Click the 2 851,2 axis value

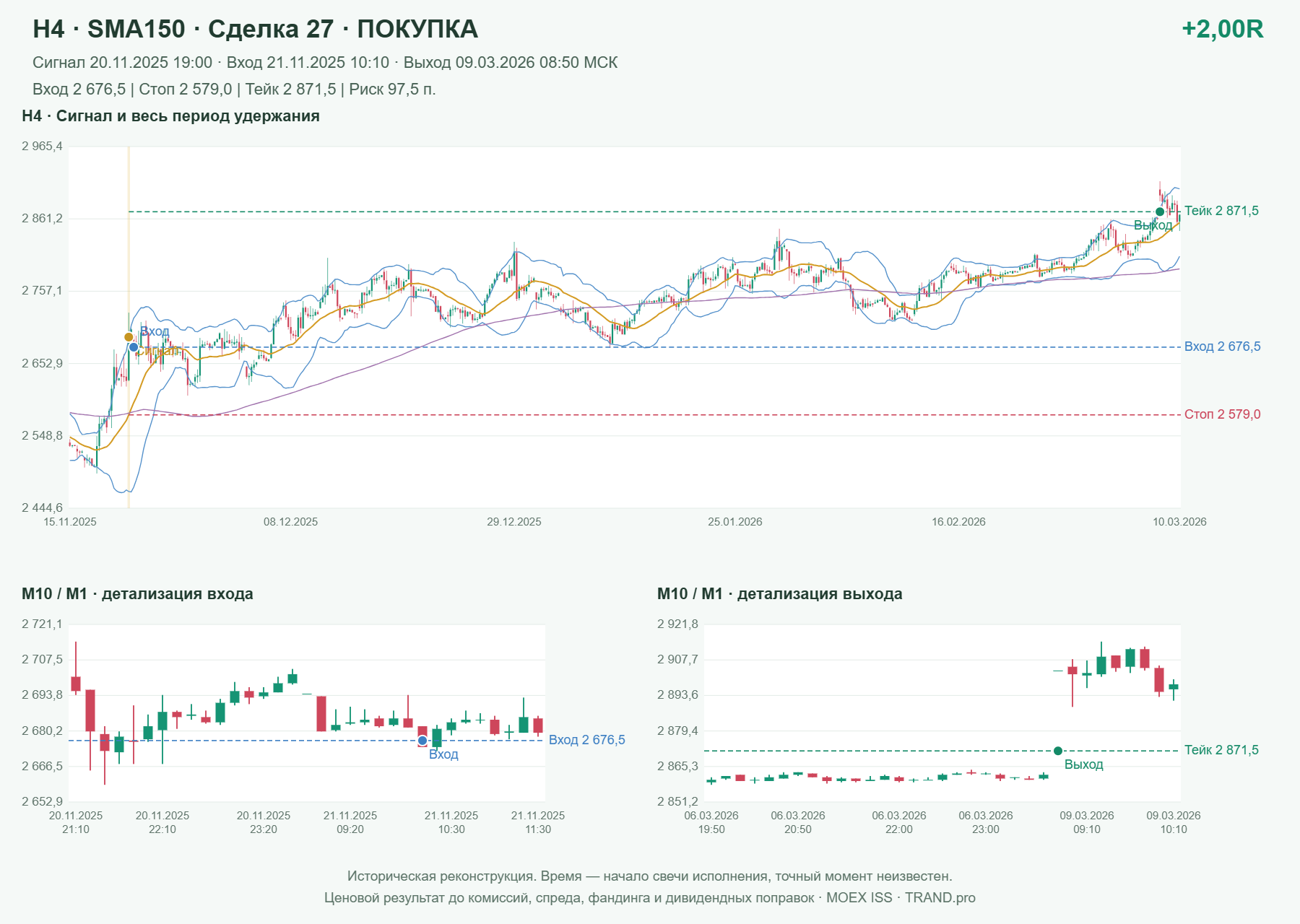678,802
